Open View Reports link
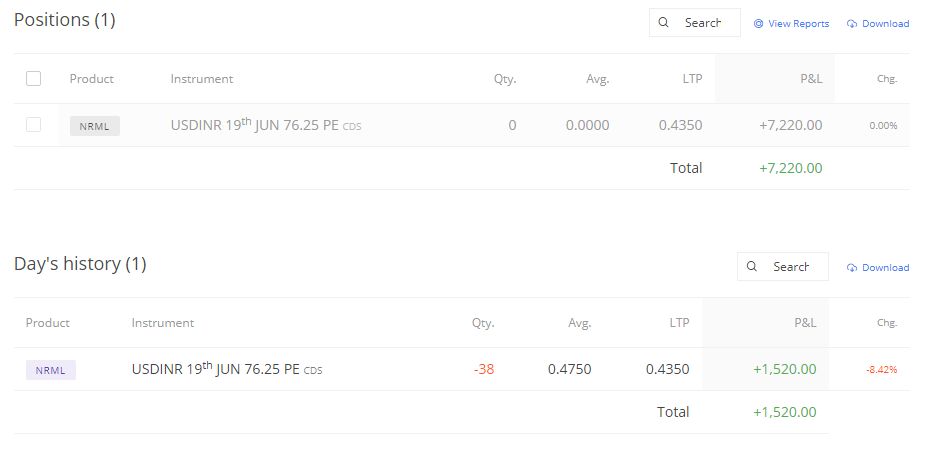This screenshot has height=455, width=926. pyautogui.click(x=798, y=24)
